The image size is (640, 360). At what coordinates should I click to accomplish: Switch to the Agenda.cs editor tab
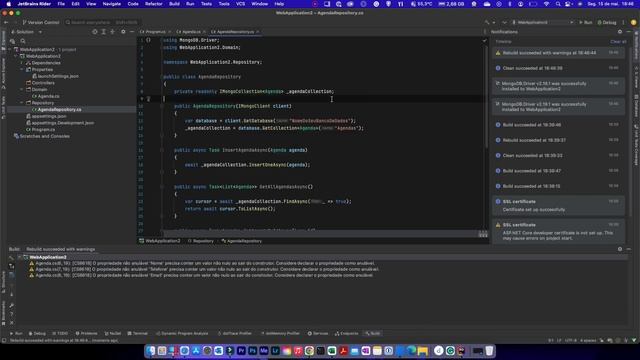click(x=191, y=32)
